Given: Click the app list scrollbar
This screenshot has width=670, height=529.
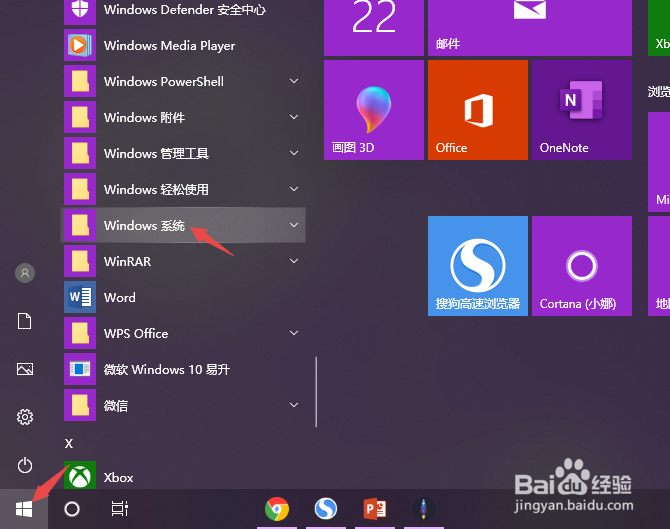Looking at the screenshot, I should click(316, 392).
